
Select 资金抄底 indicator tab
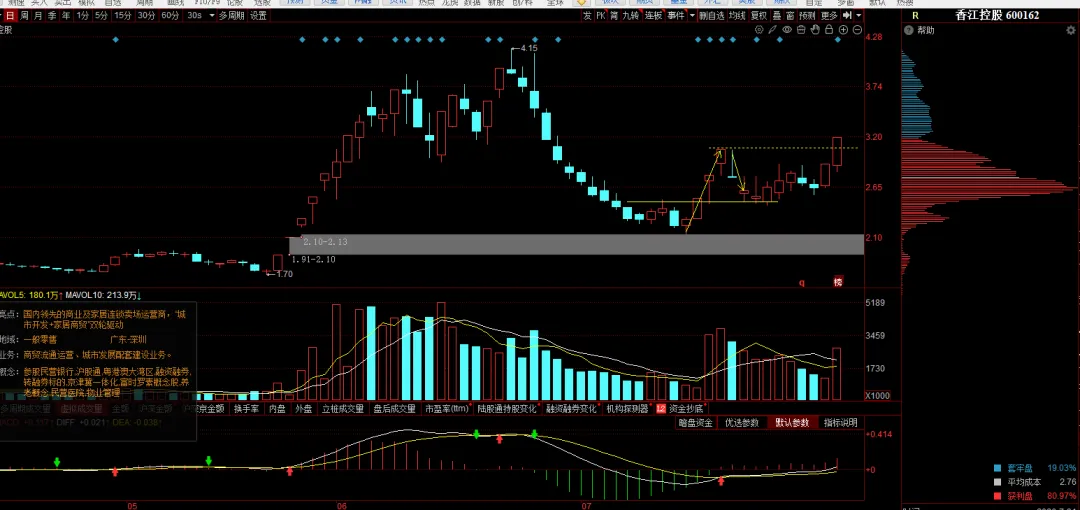point(687,409)
